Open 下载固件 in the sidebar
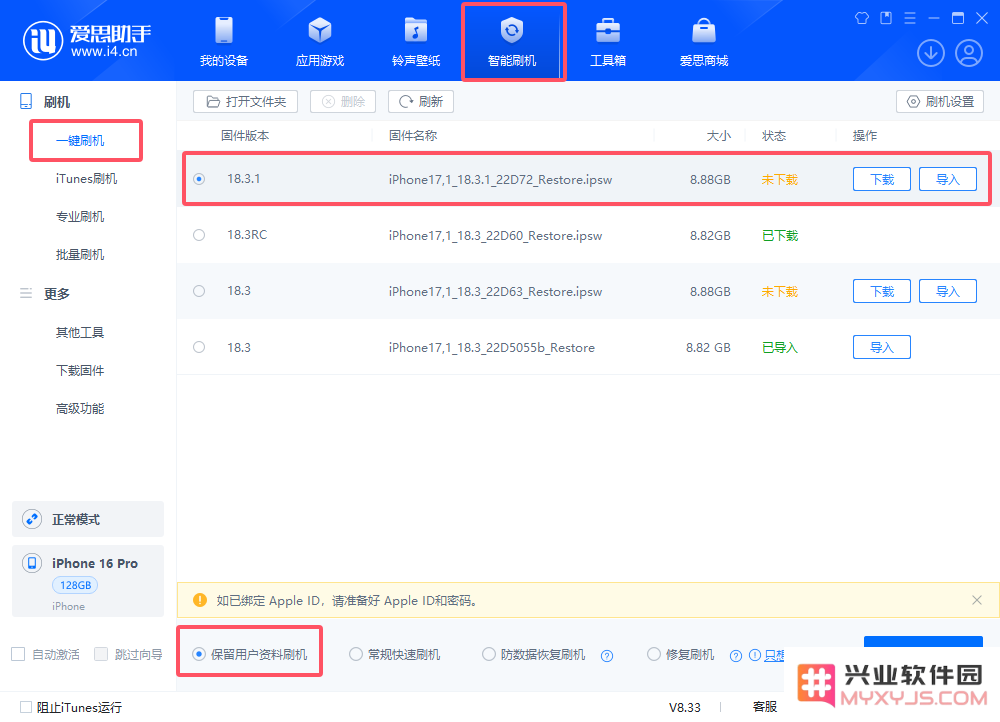 [80, 371]
